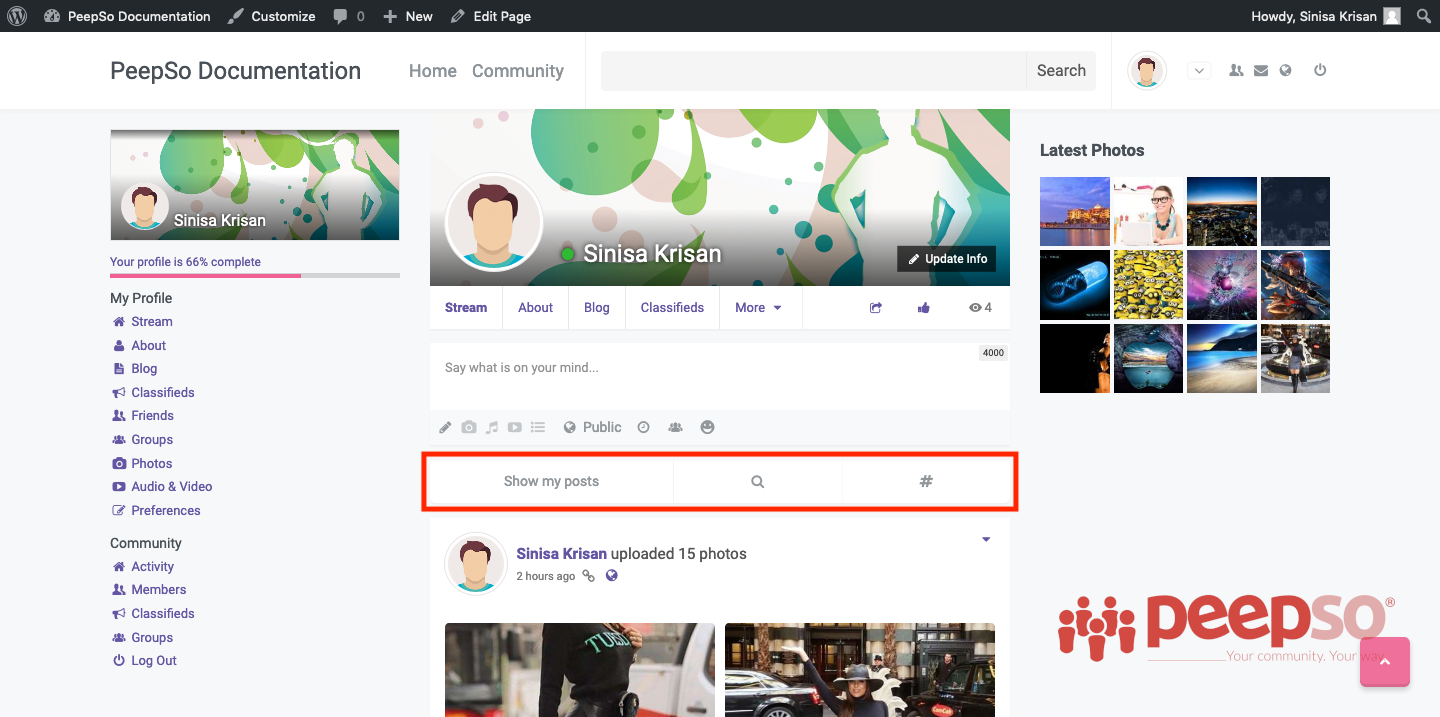
Task: Open the hashtag filter on the stream
Action: pyautogui.click(x=926, y=482)
